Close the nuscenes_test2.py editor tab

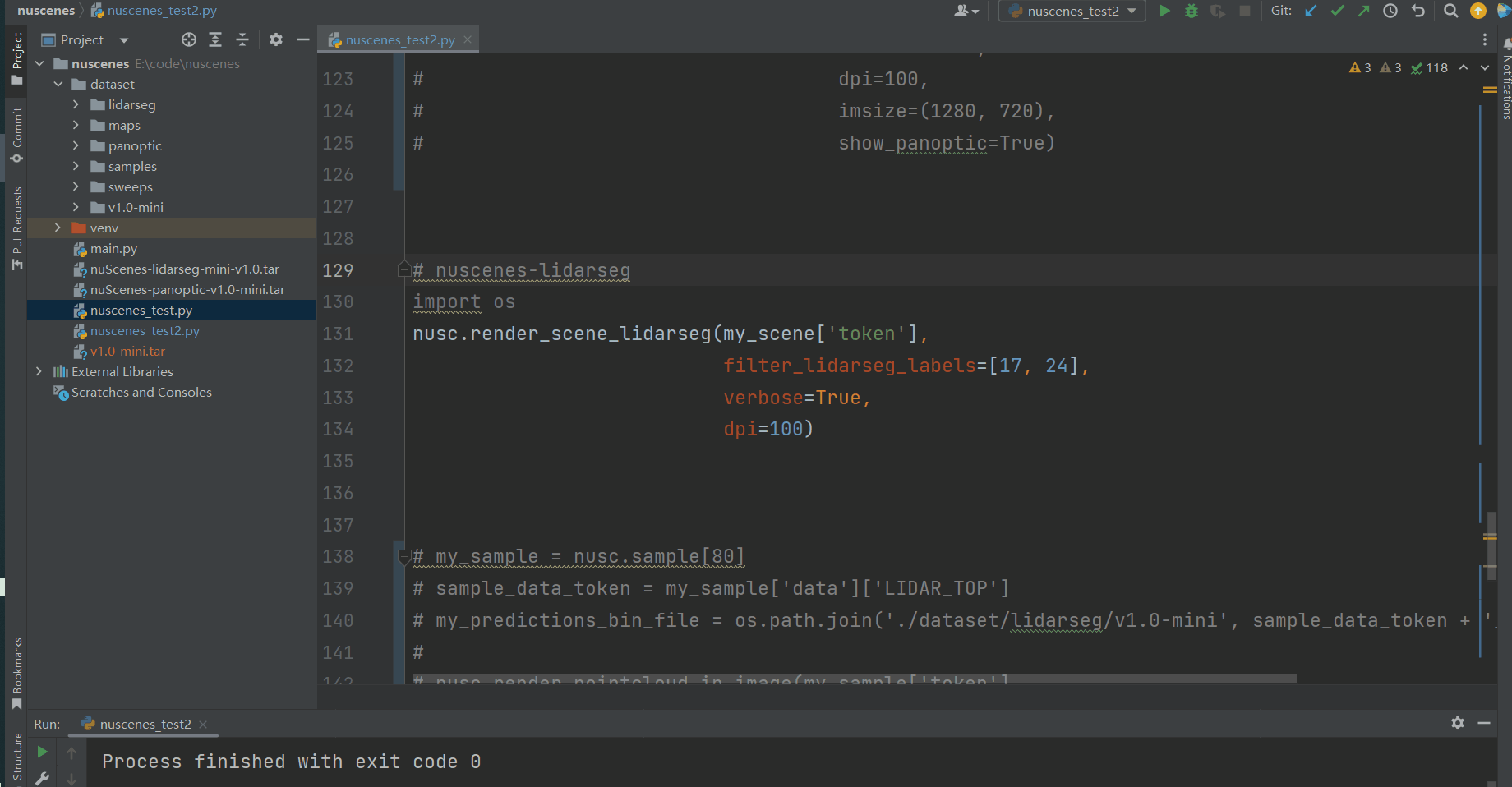(468, 39)
